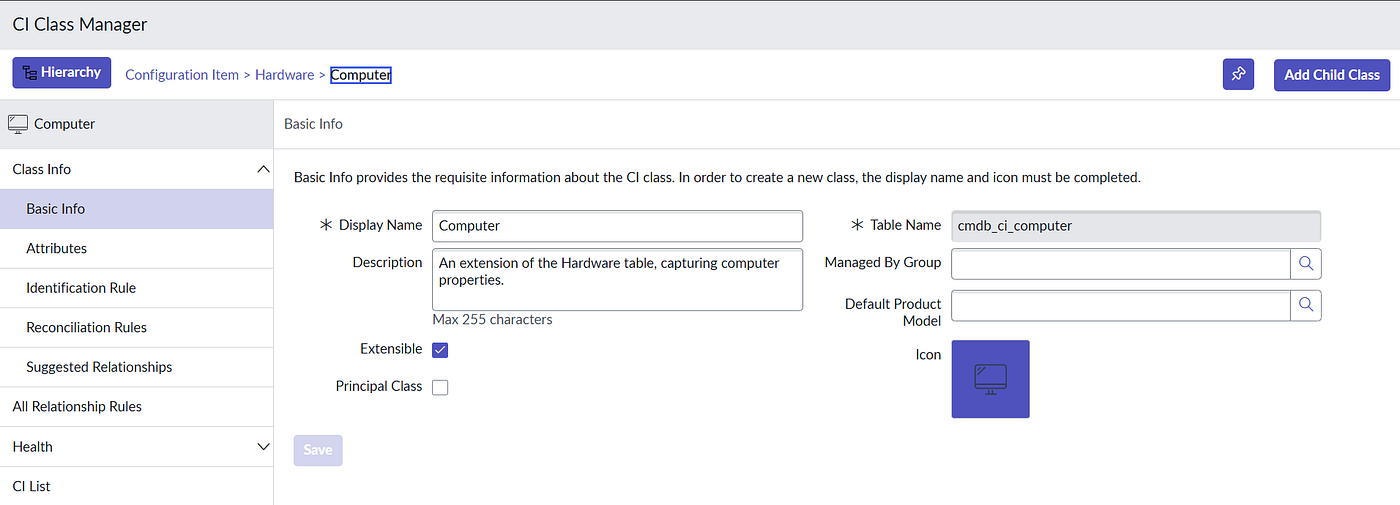
Task: Open the Attributes section
Action: (136, 248)
